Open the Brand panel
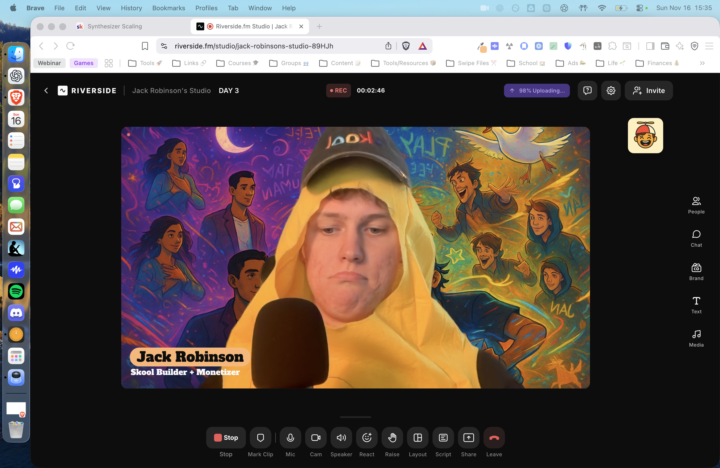 click(x=696, y=270)
